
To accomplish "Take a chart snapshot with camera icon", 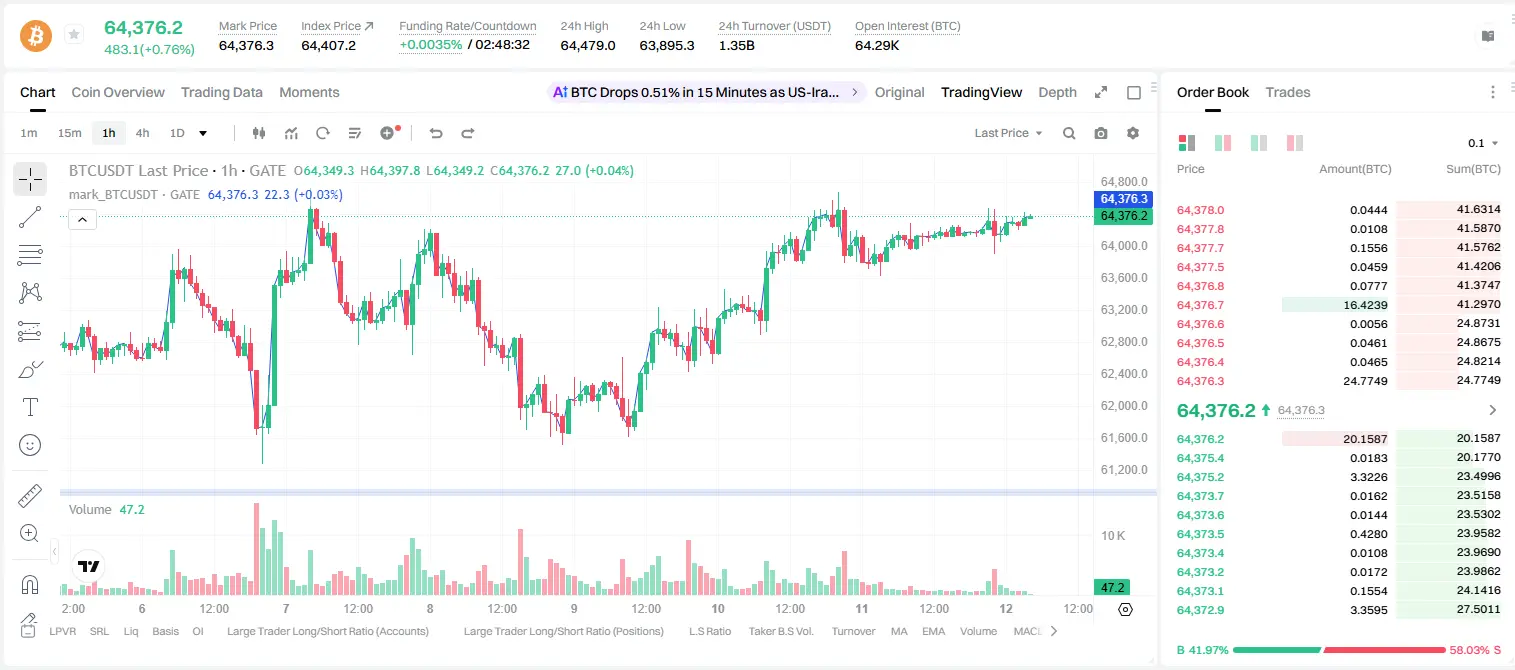I will coord(1101,133).
